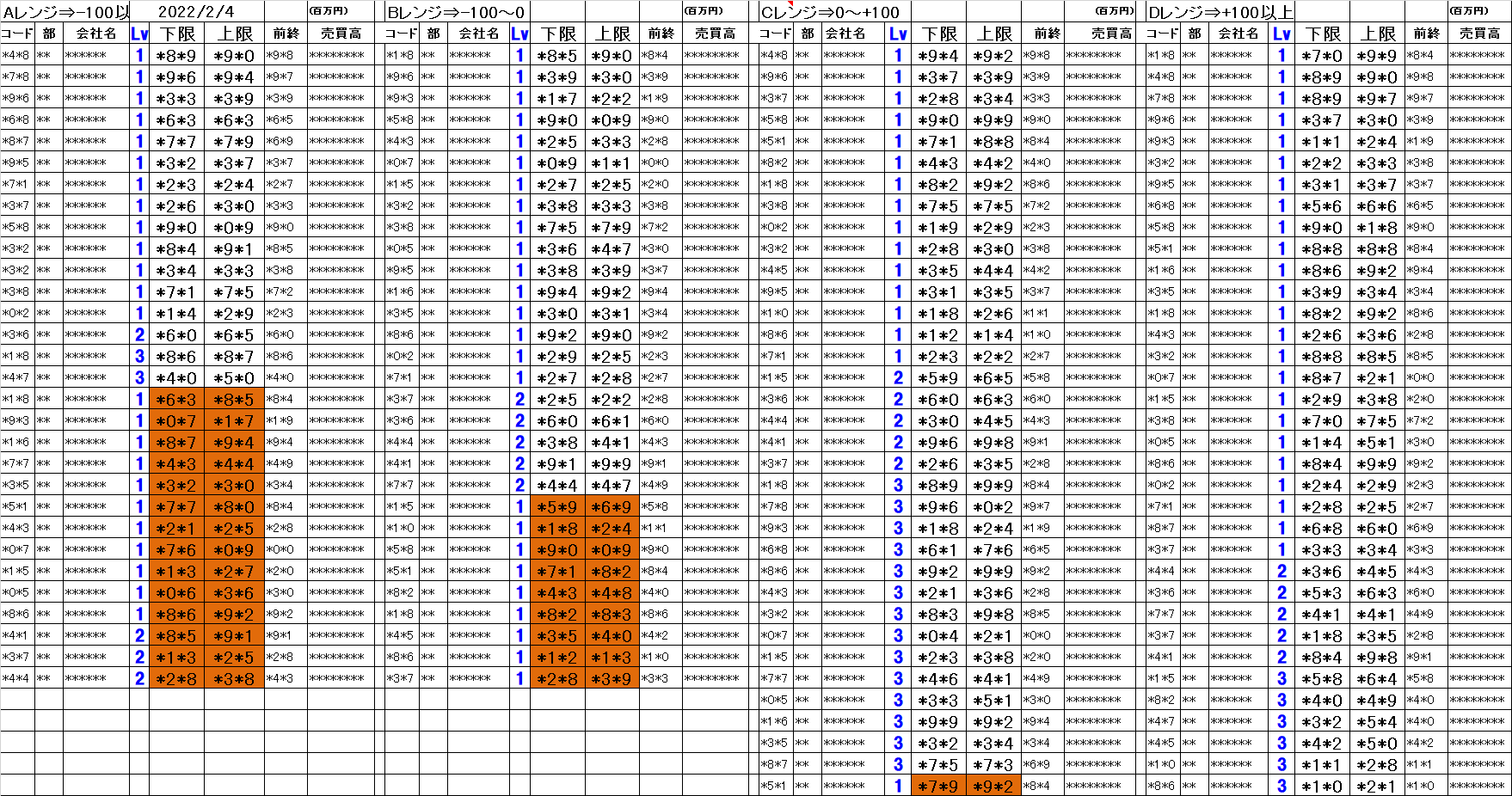Select the 部 header in Cレンジ
Image resolution: width=1512 pixels, height=796 pixels.
pyautogui.click(x=807, y=34)
